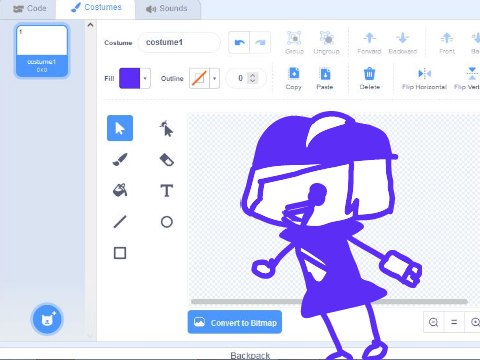The width and height of the screenshot is (480, 360).
Task: Click the purple Fill color swatch
Action: tap(129, 78)
